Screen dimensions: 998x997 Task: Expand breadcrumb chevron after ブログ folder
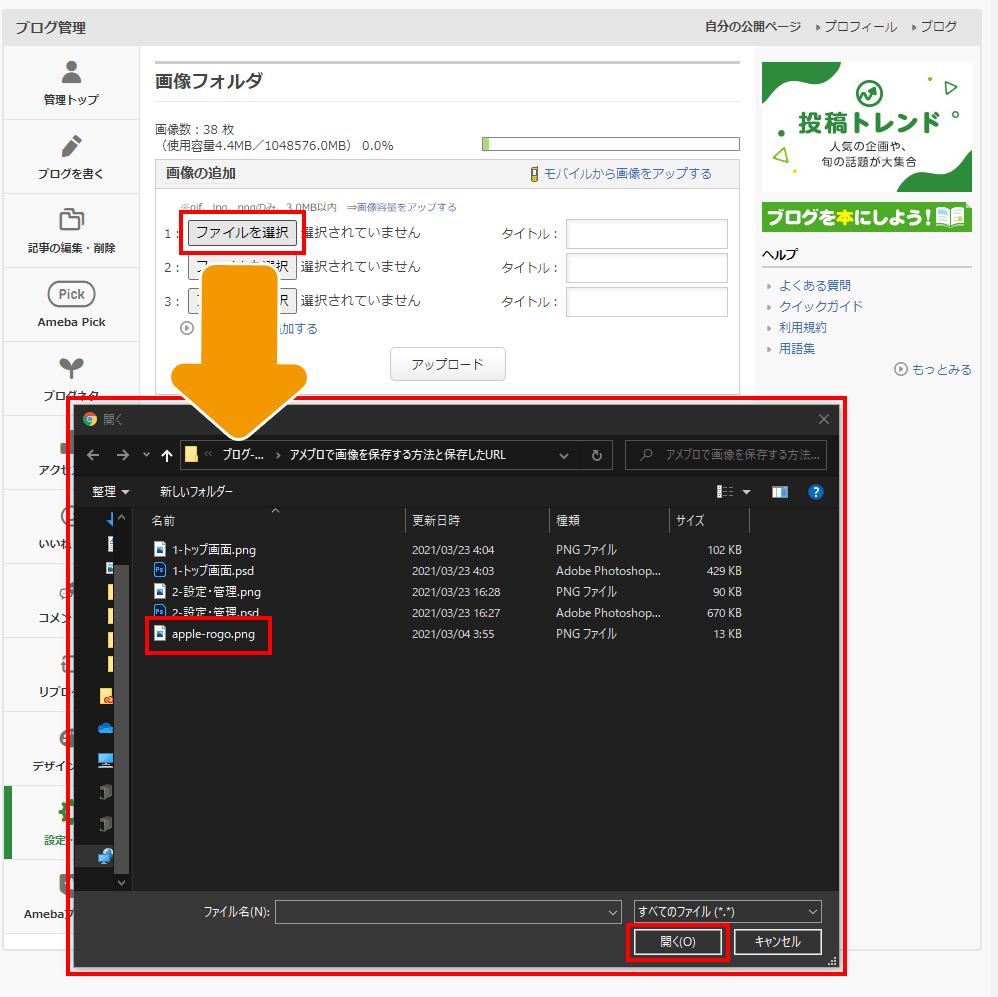[278, 455]
